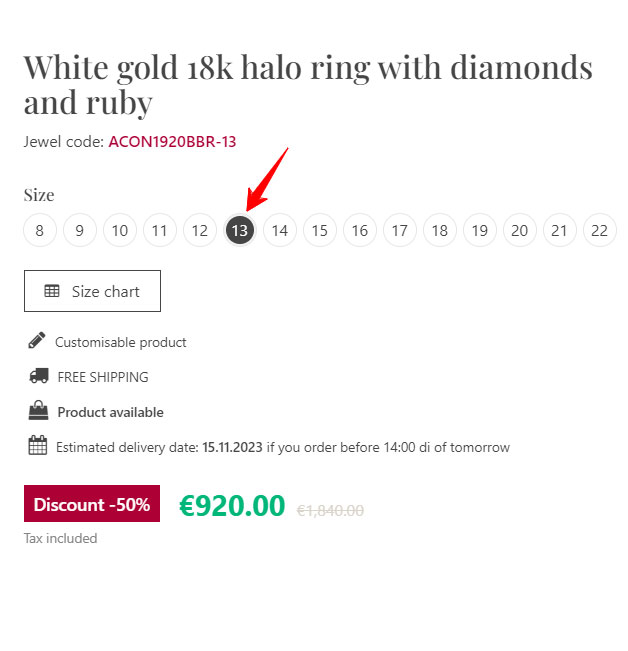
Task: Click the calendar icon near delivery date
Action: pos(37,445)
